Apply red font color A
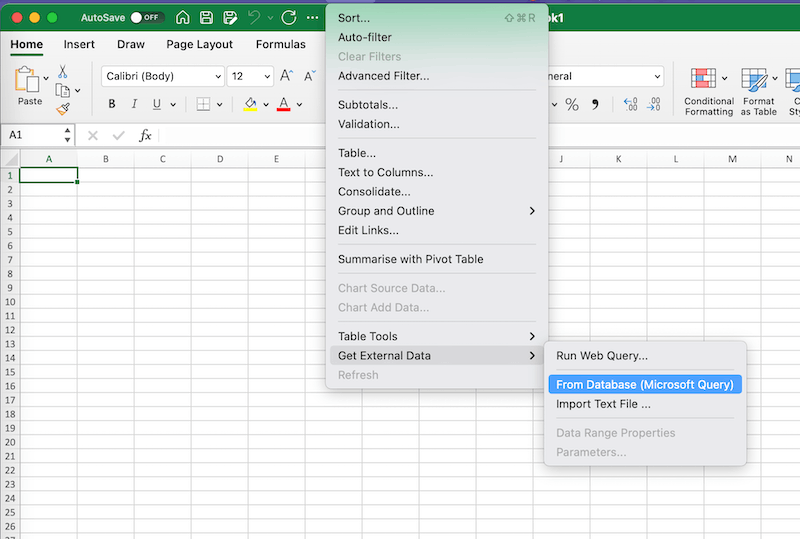This screenshot has width=800, height=539. 284,104
